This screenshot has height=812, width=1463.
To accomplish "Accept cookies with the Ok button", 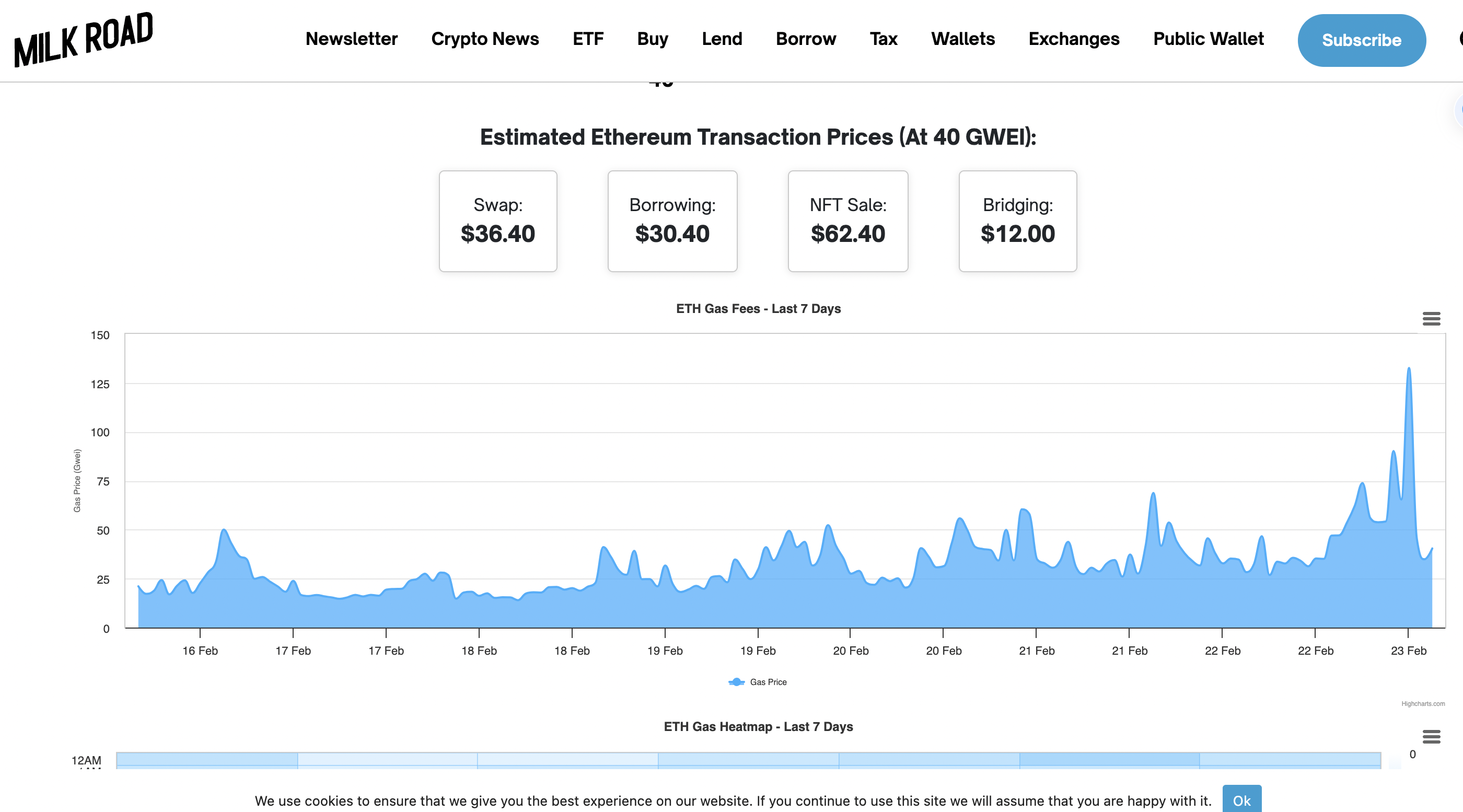I will [x=1241, y=800].
